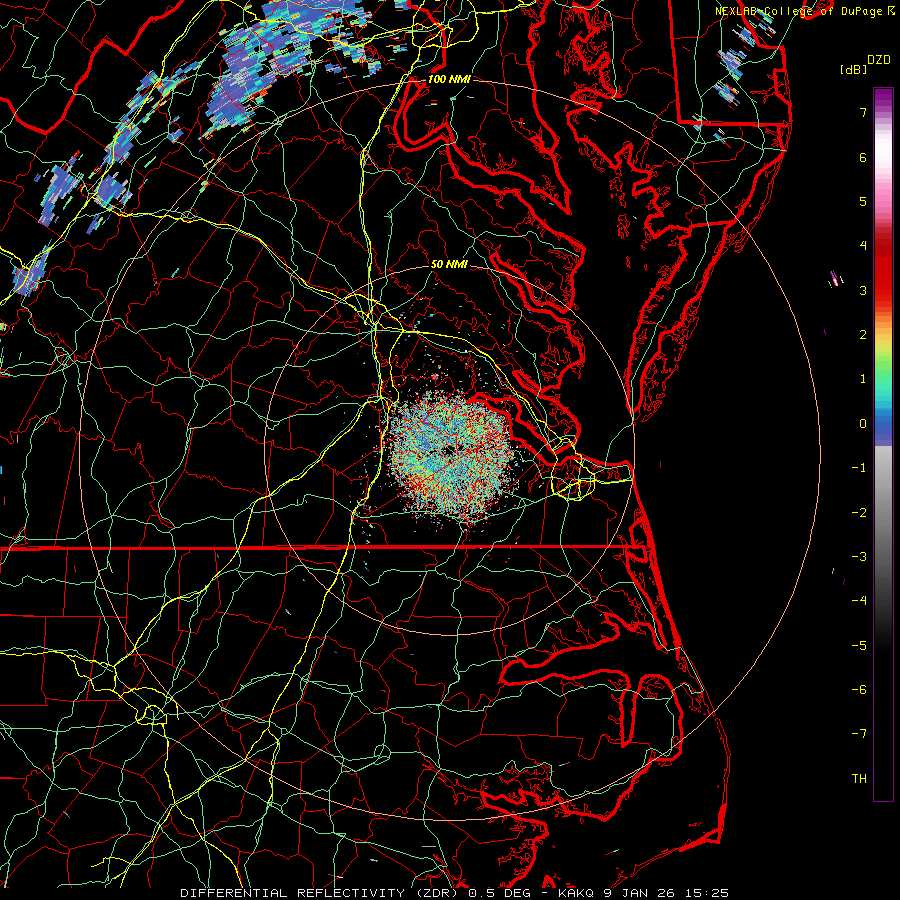Select the "-7" scale value
900x900 pixels.
click(859, 734)
